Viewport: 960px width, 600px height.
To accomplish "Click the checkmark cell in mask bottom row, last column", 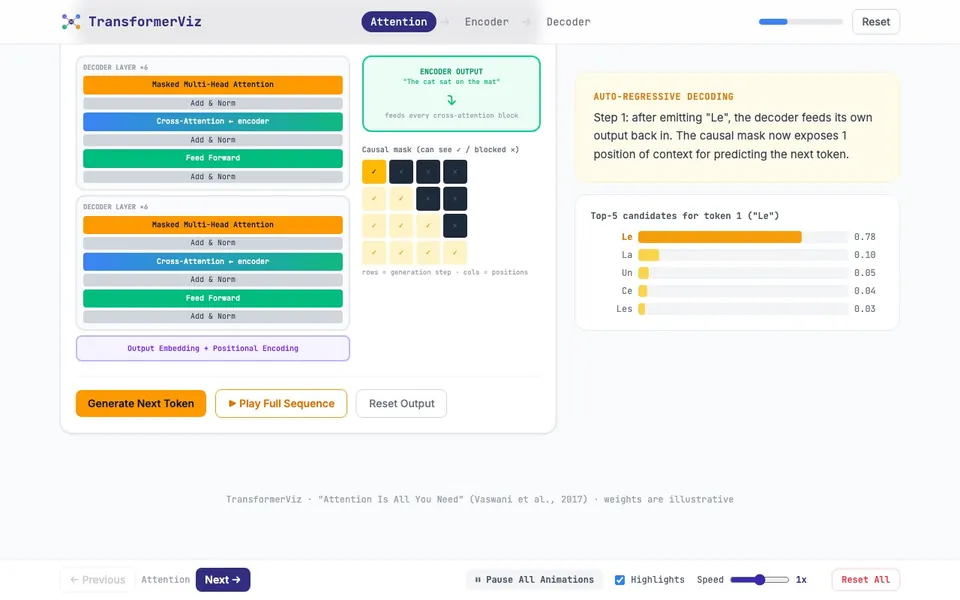I will (x=455, y=252).
